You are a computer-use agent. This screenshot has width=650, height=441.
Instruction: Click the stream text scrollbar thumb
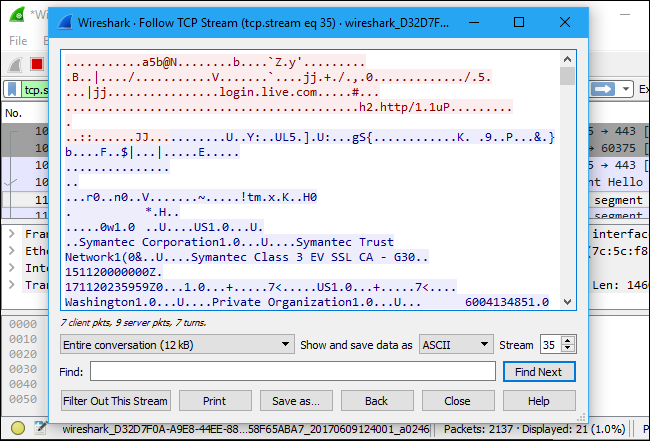point(567,76)
